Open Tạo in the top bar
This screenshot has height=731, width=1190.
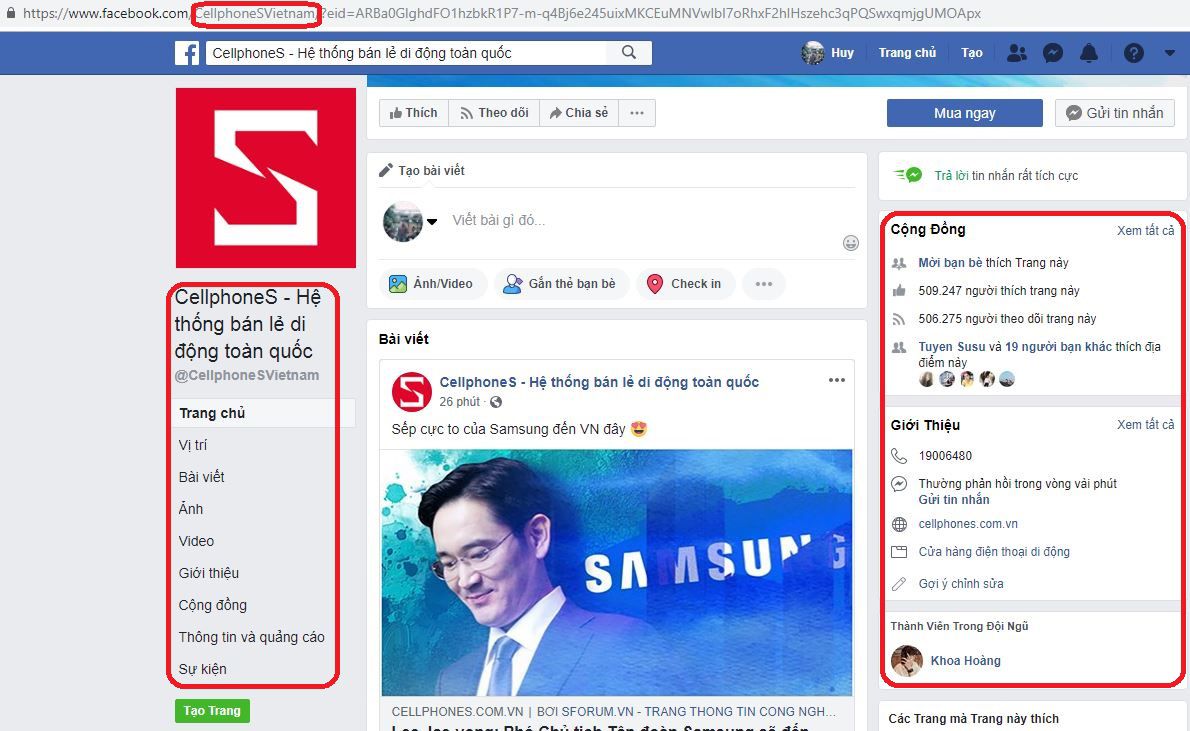coord(971,53)
